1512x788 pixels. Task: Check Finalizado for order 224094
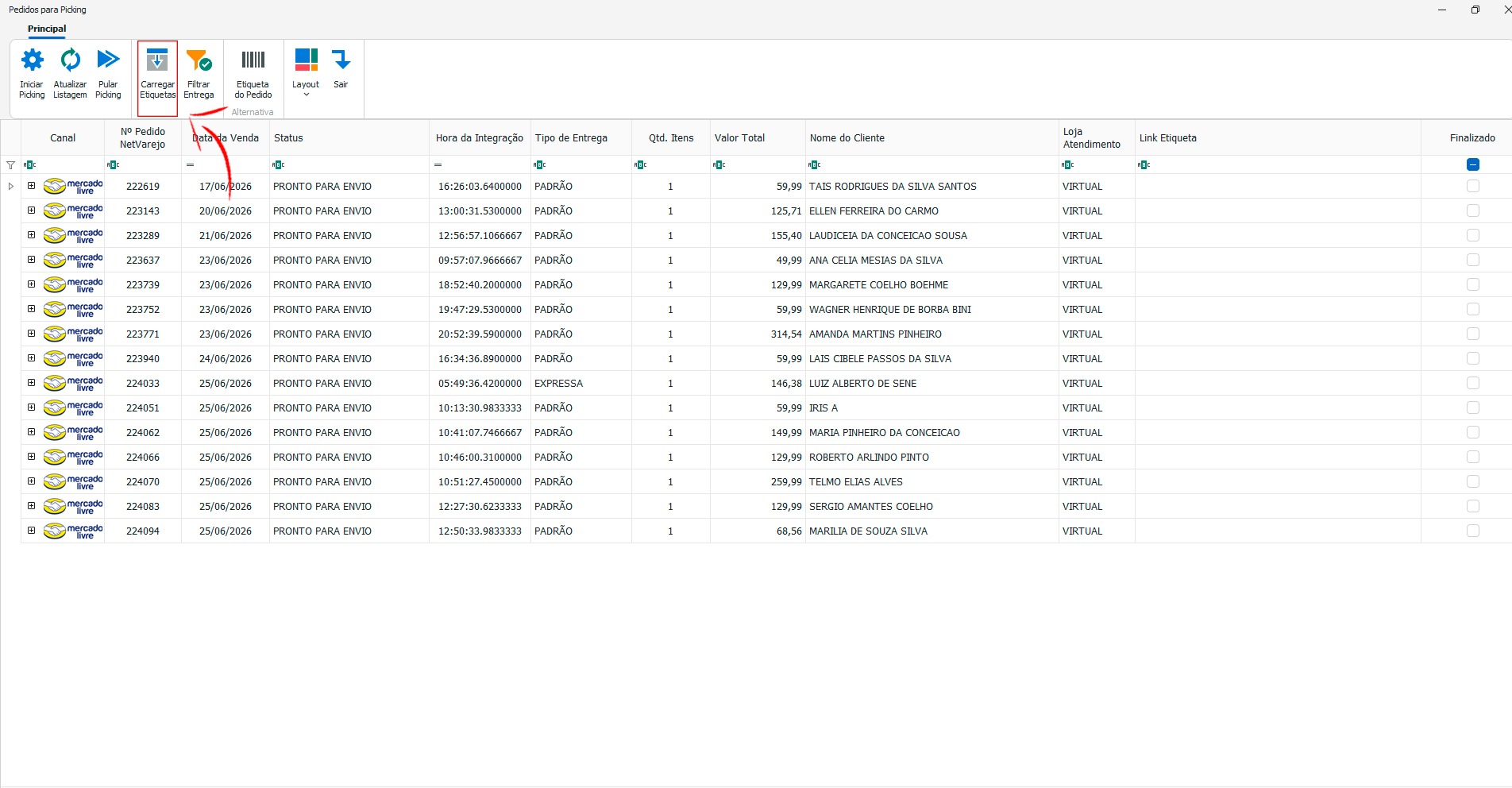(x=1473, y=531)
